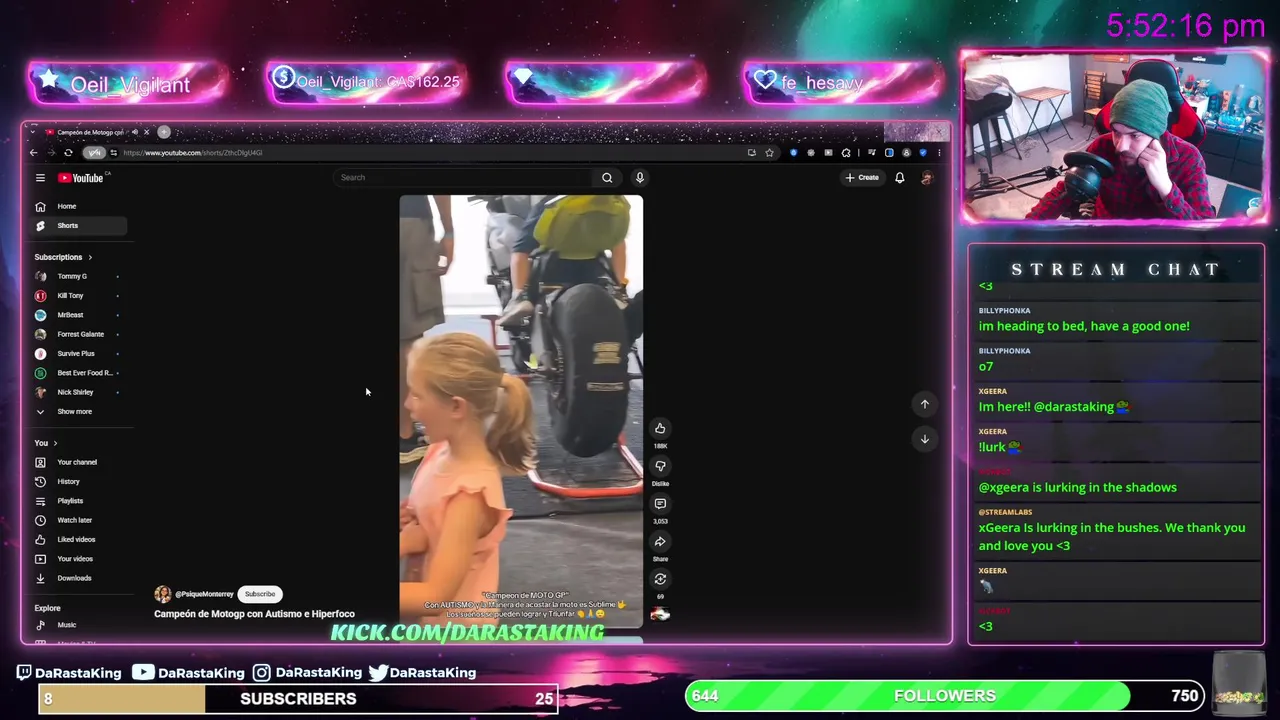
Task: Remix the short with remix icon
Action: click(x=660, y=579)
